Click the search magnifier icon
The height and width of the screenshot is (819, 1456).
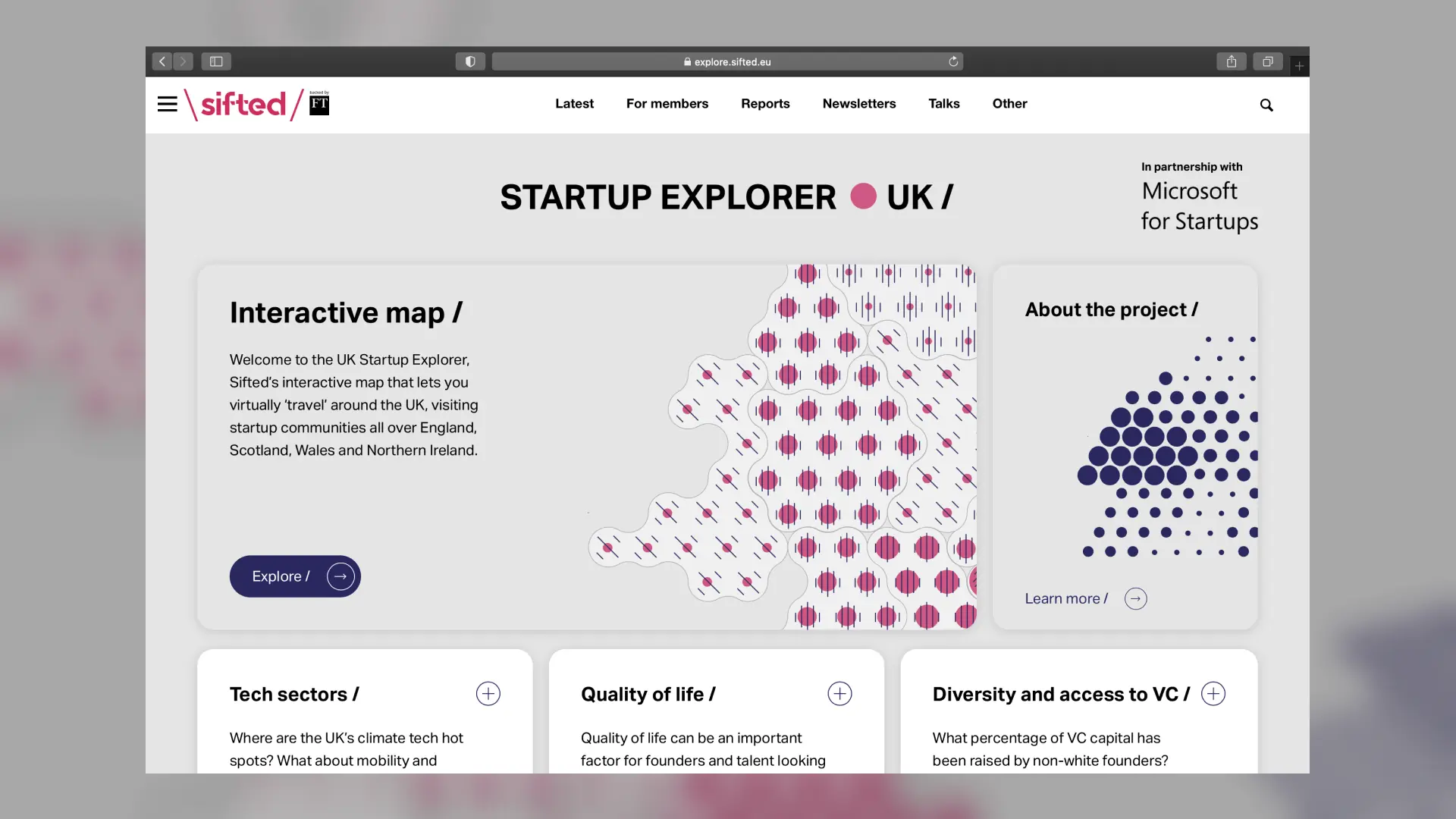[1266, 105]
